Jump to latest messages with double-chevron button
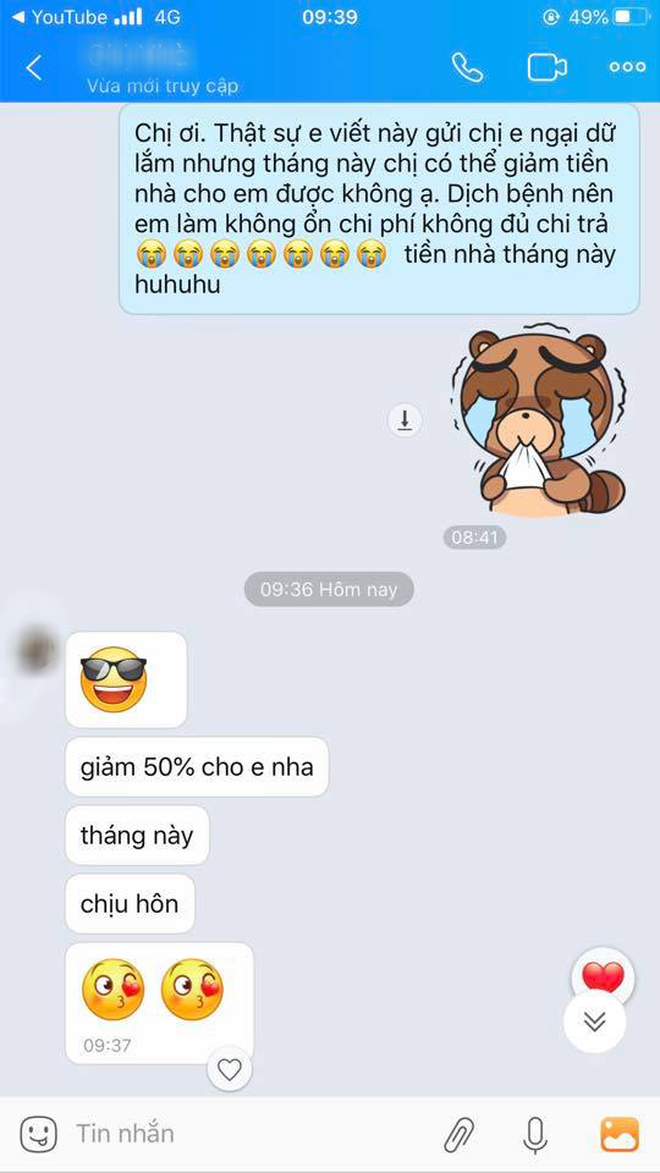Viewport: 660px width, 1173px height. tap(595, 1021)
